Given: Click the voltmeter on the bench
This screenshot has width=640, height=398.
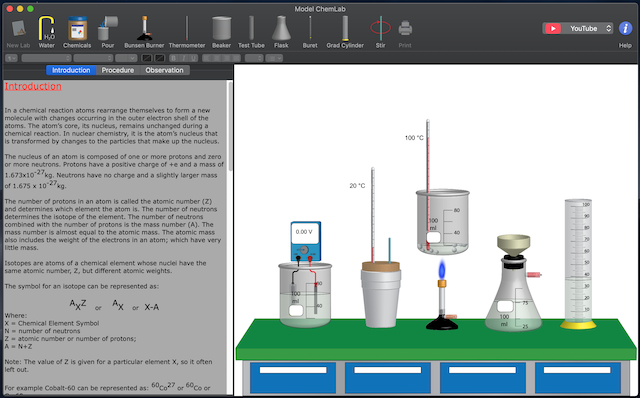Looking at the screenshot, I should click(x=306, y=241).
